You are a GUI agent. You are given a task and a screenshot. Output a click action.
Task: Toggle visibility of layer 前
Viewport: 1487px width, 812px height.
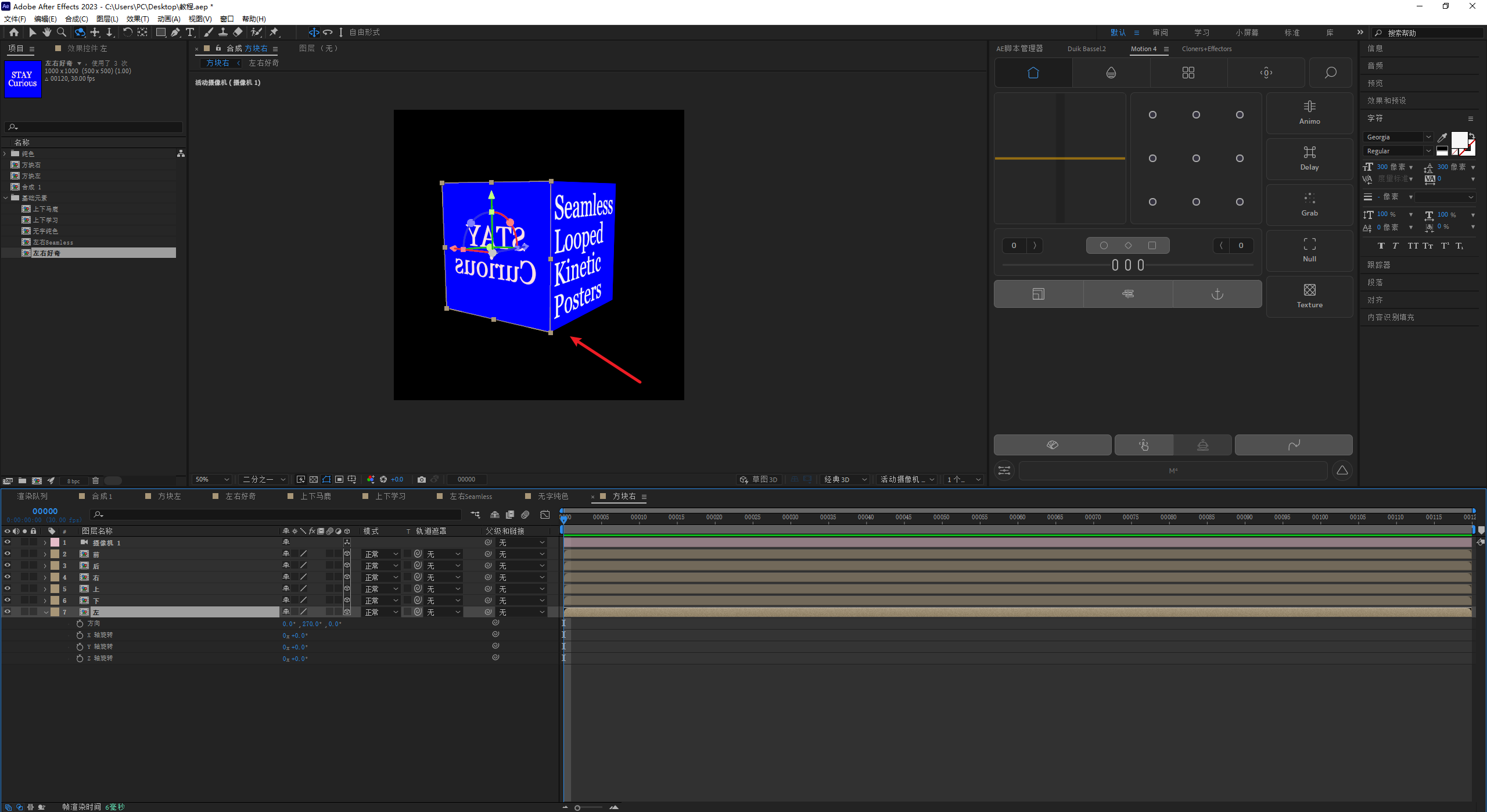pyautogui.click(x=8, y=554)
